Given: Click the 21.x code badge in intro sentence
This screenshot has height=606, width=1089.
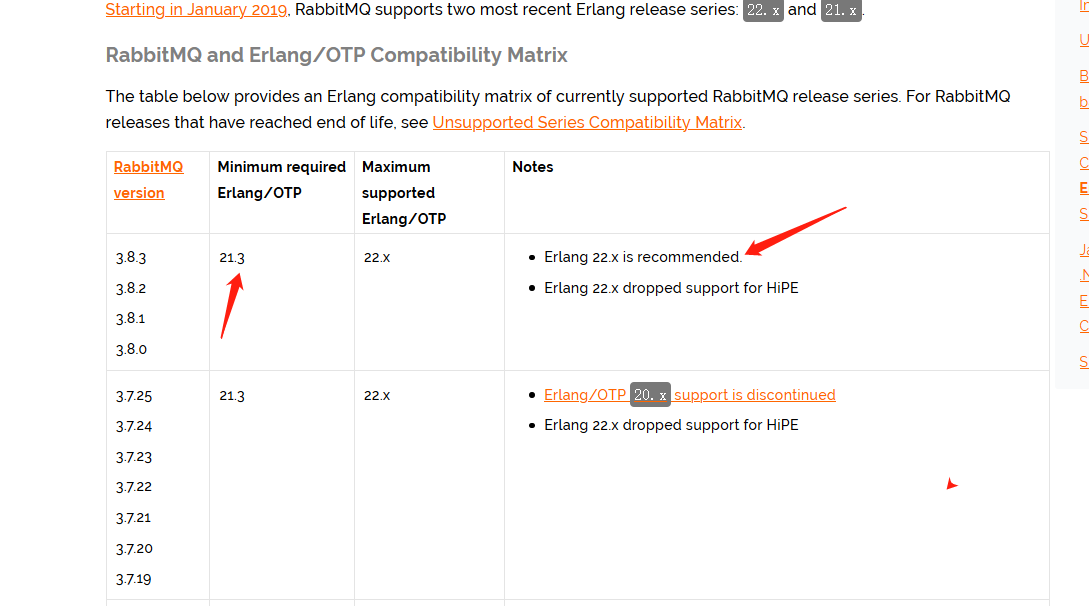Looking at the screenshot, I should pos(841,10).
